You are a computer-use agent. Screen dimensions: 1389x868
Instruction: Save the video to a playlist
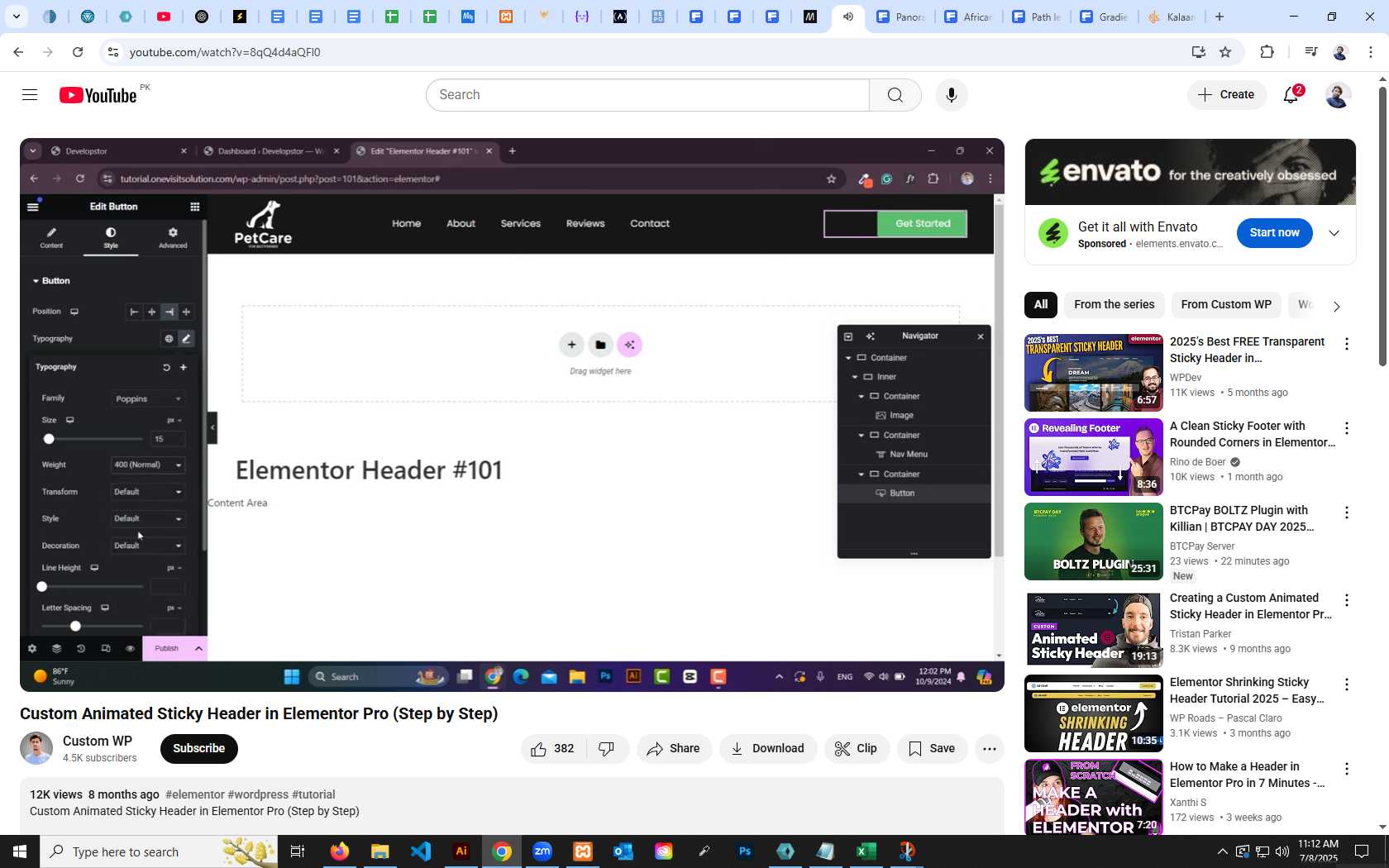pos(932,749)
